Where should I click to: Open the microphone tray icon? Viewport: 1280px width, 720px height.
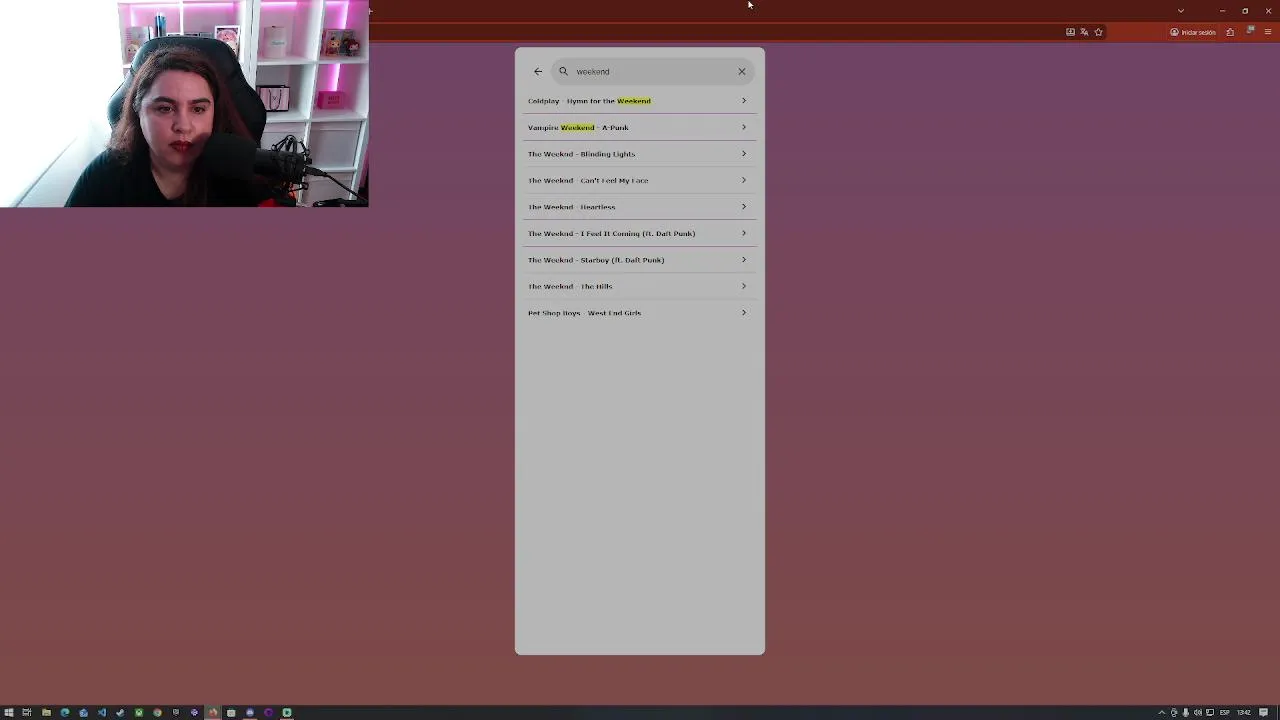tap(1186, 713)
